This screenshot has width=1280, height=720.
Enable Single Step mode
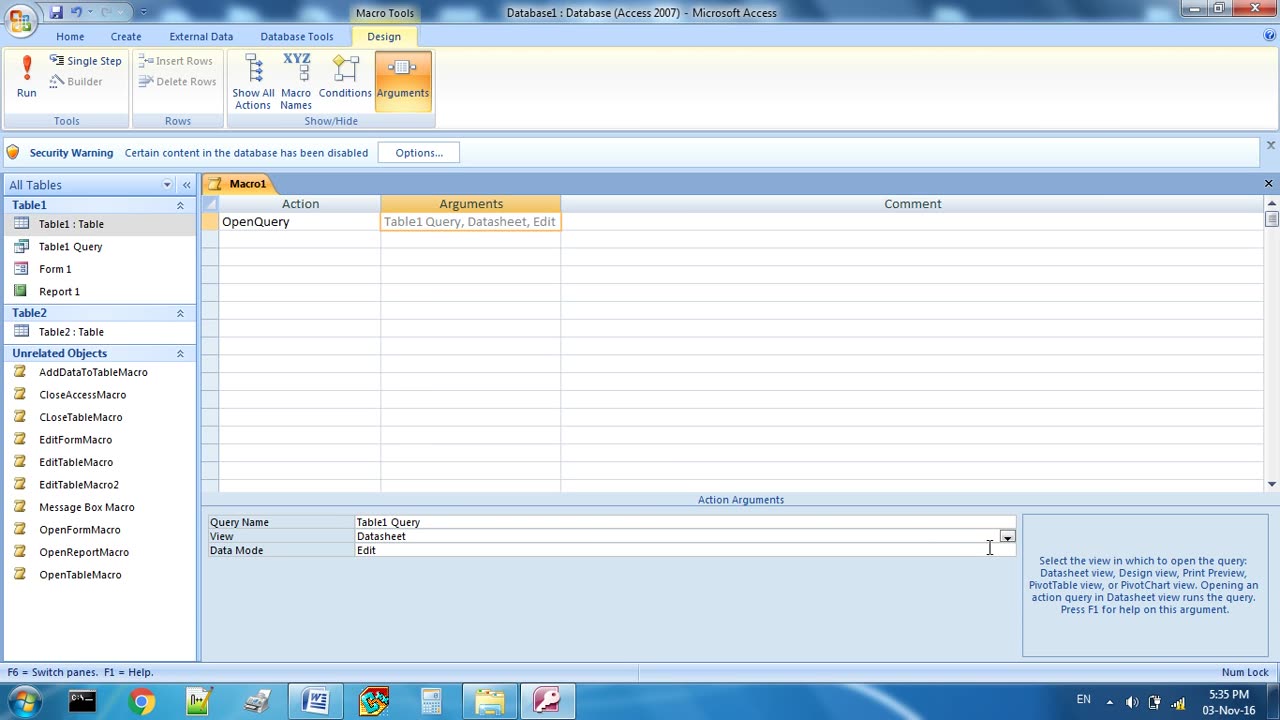tap(86, 61)
